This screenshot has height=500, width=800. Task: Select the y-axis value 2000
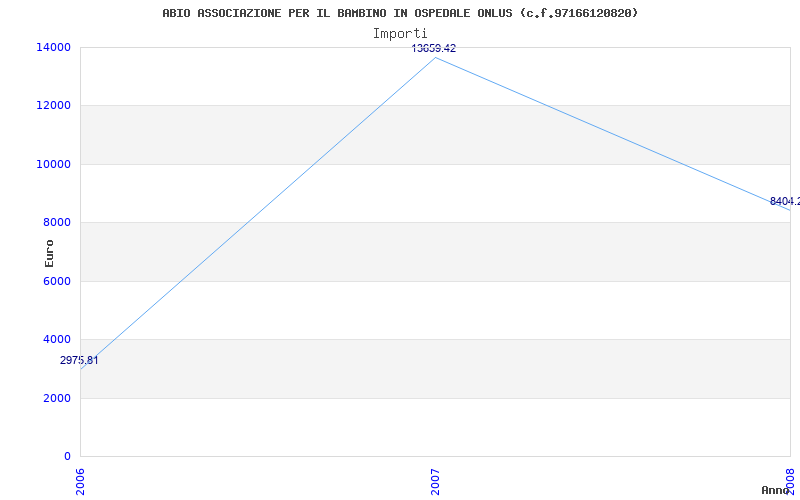57,398
